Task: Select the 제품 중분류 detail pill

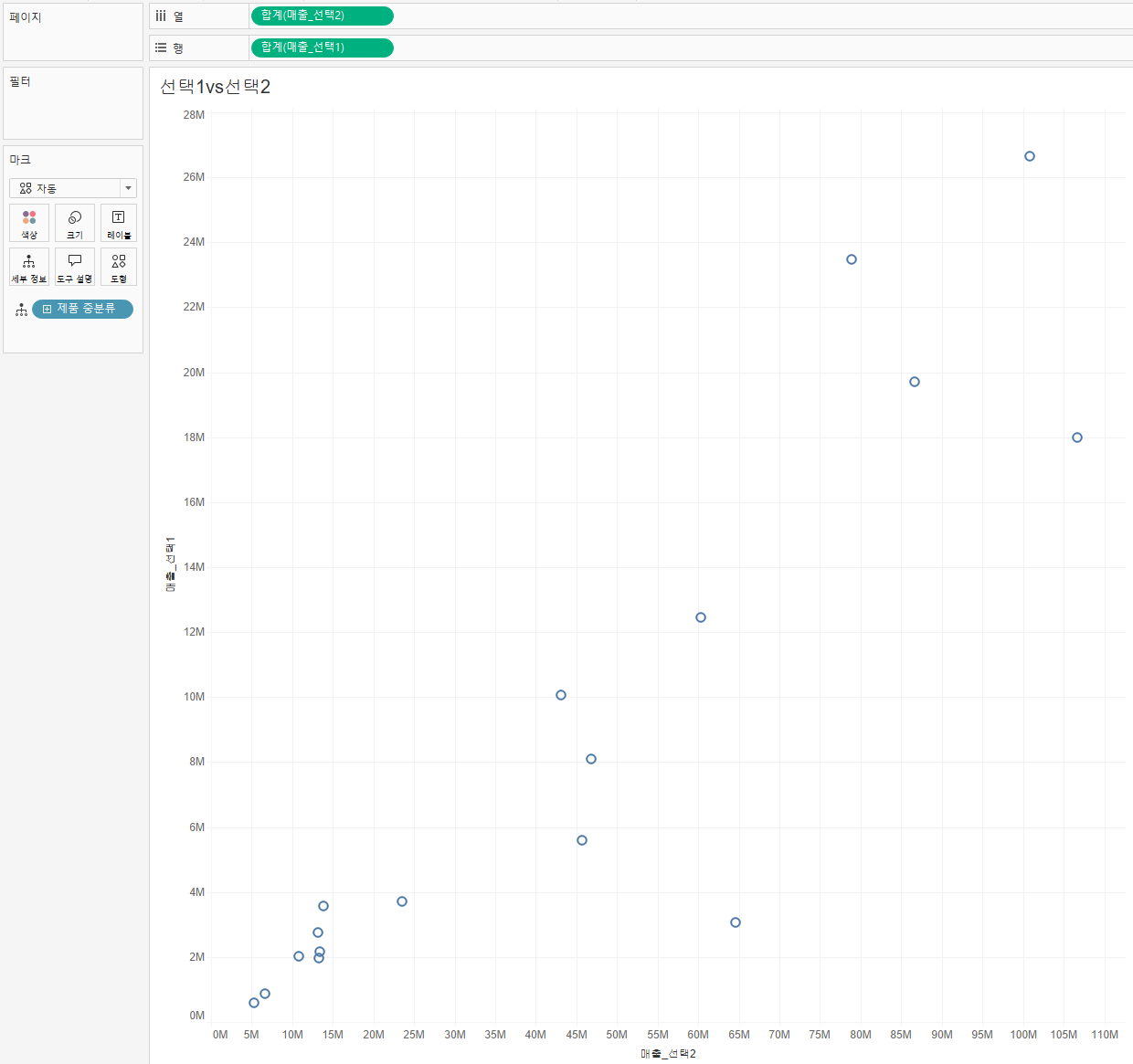Action: pos(82,310)
